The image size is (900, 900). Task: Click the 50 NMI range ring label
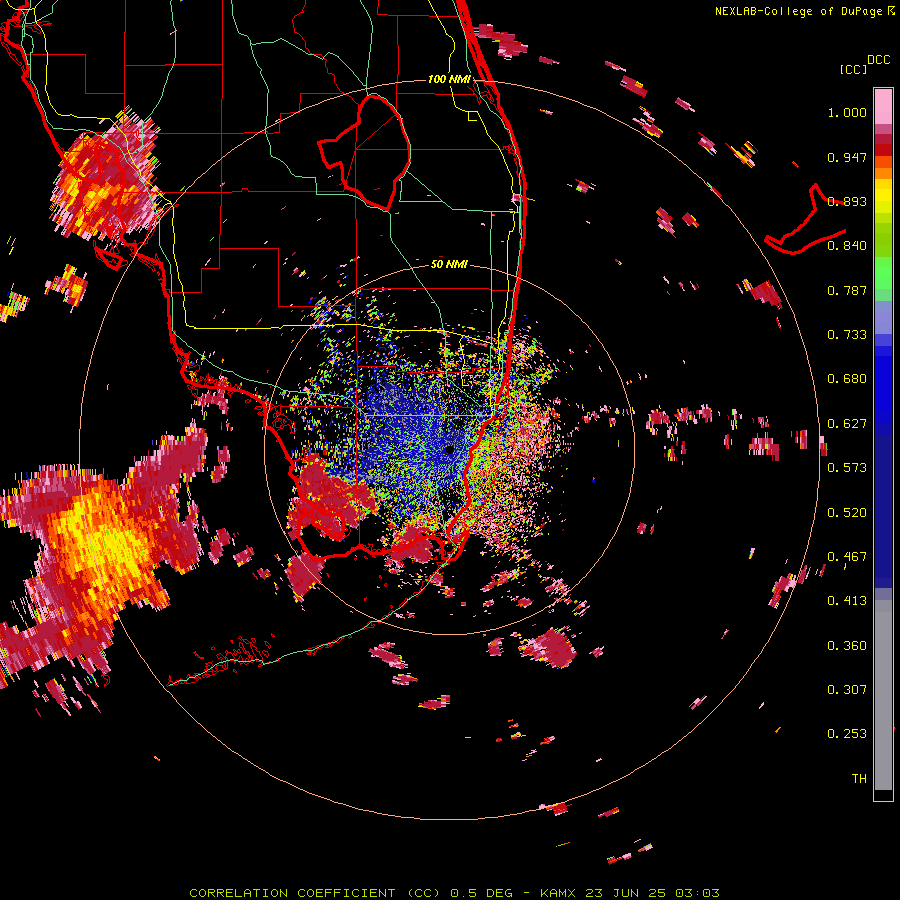(x=449, y=264)
